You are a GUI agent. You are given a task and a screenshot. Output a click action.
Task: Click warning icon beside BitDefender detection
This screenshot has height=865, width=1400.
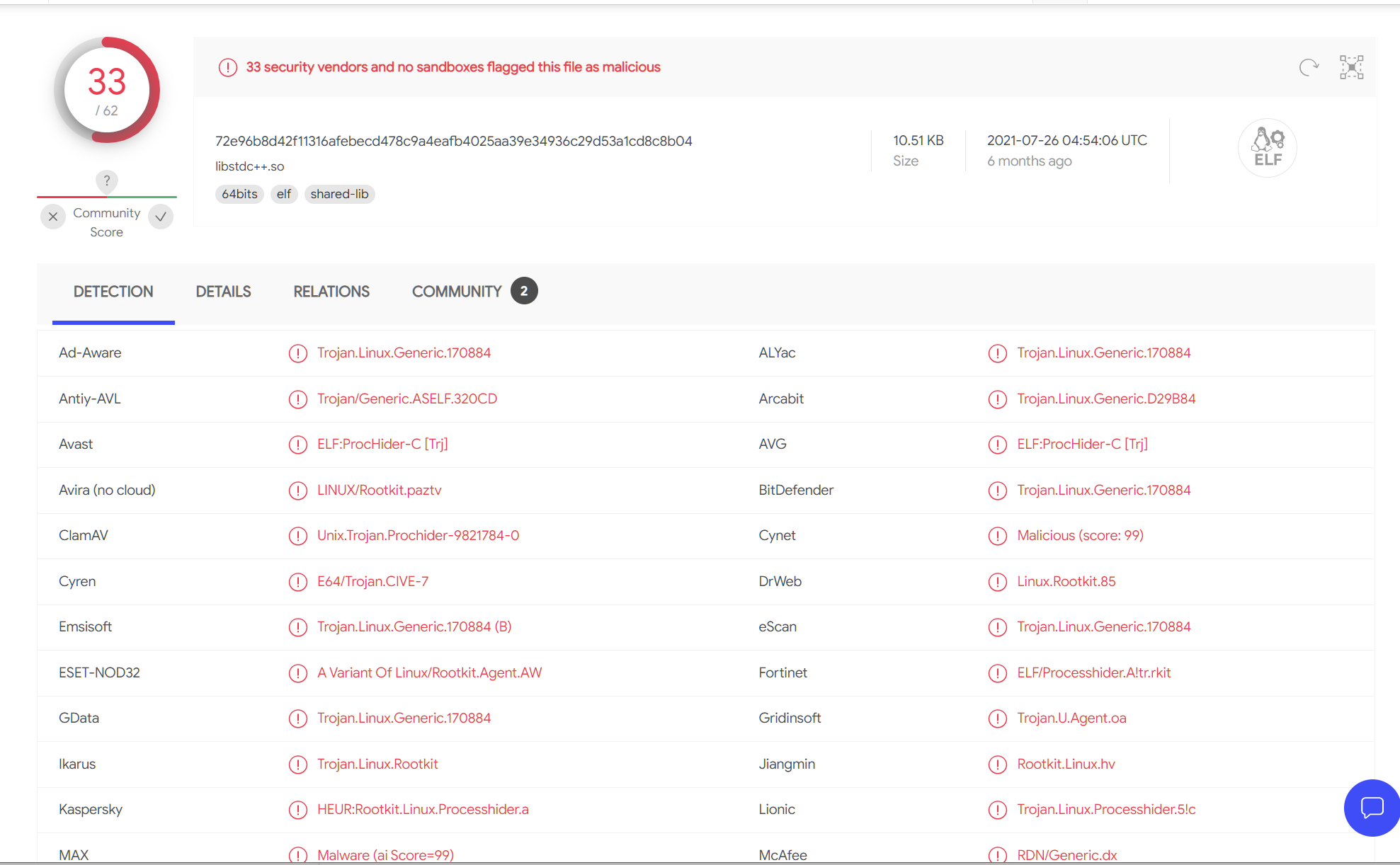pos(998,491)
